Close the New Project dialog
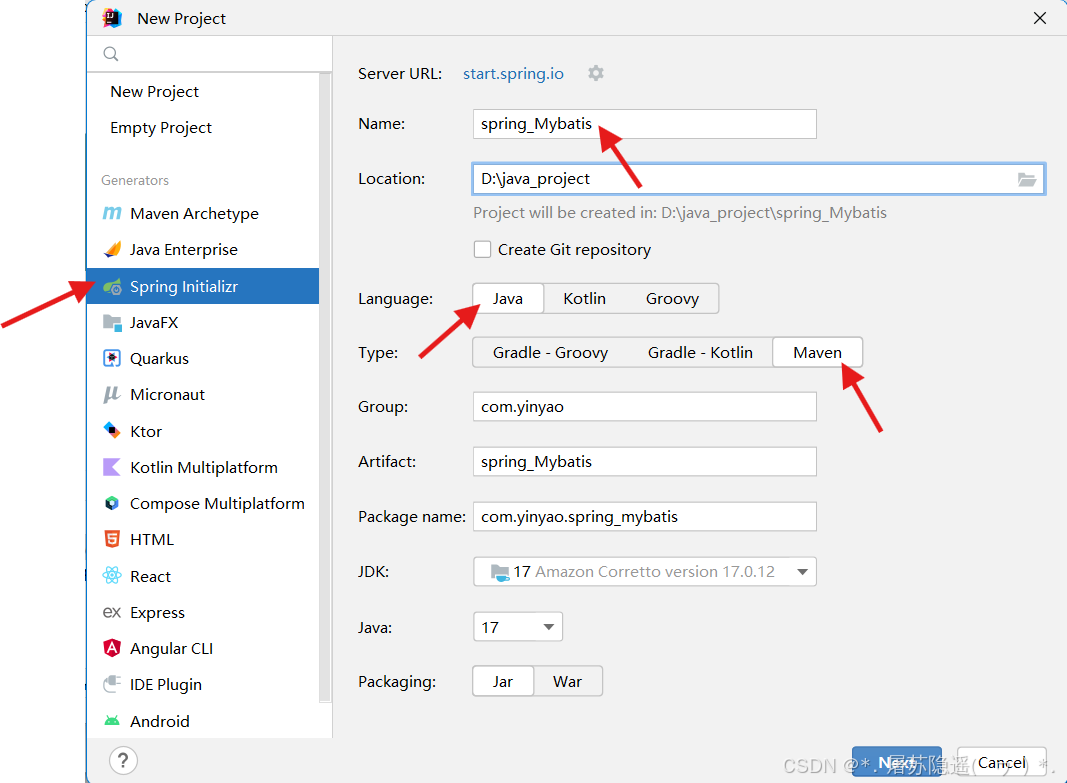 (1040, 18)
